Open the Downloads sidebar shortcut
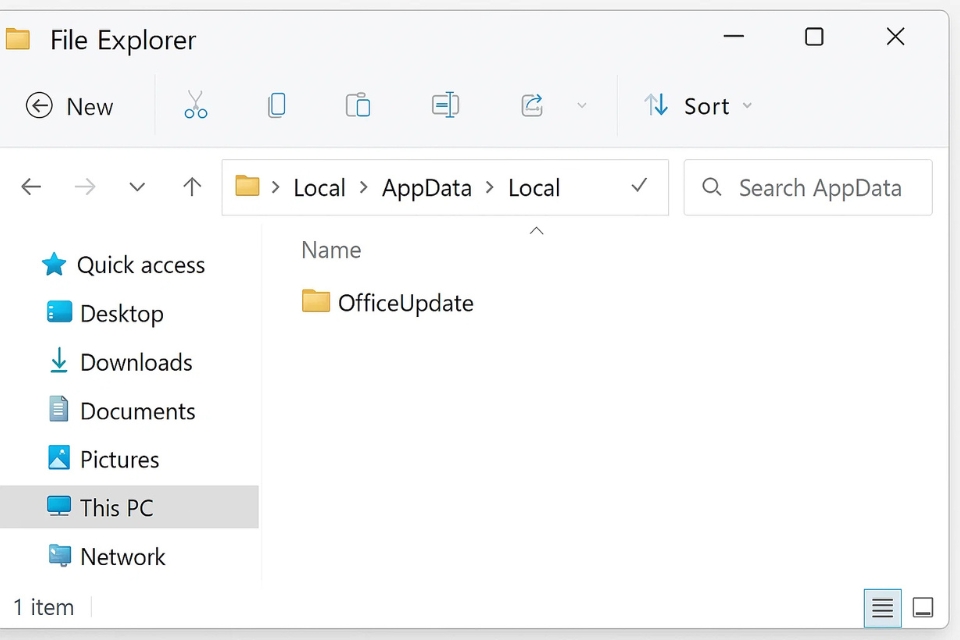This screenshot has height=640, width=960. tap(137, 362)
